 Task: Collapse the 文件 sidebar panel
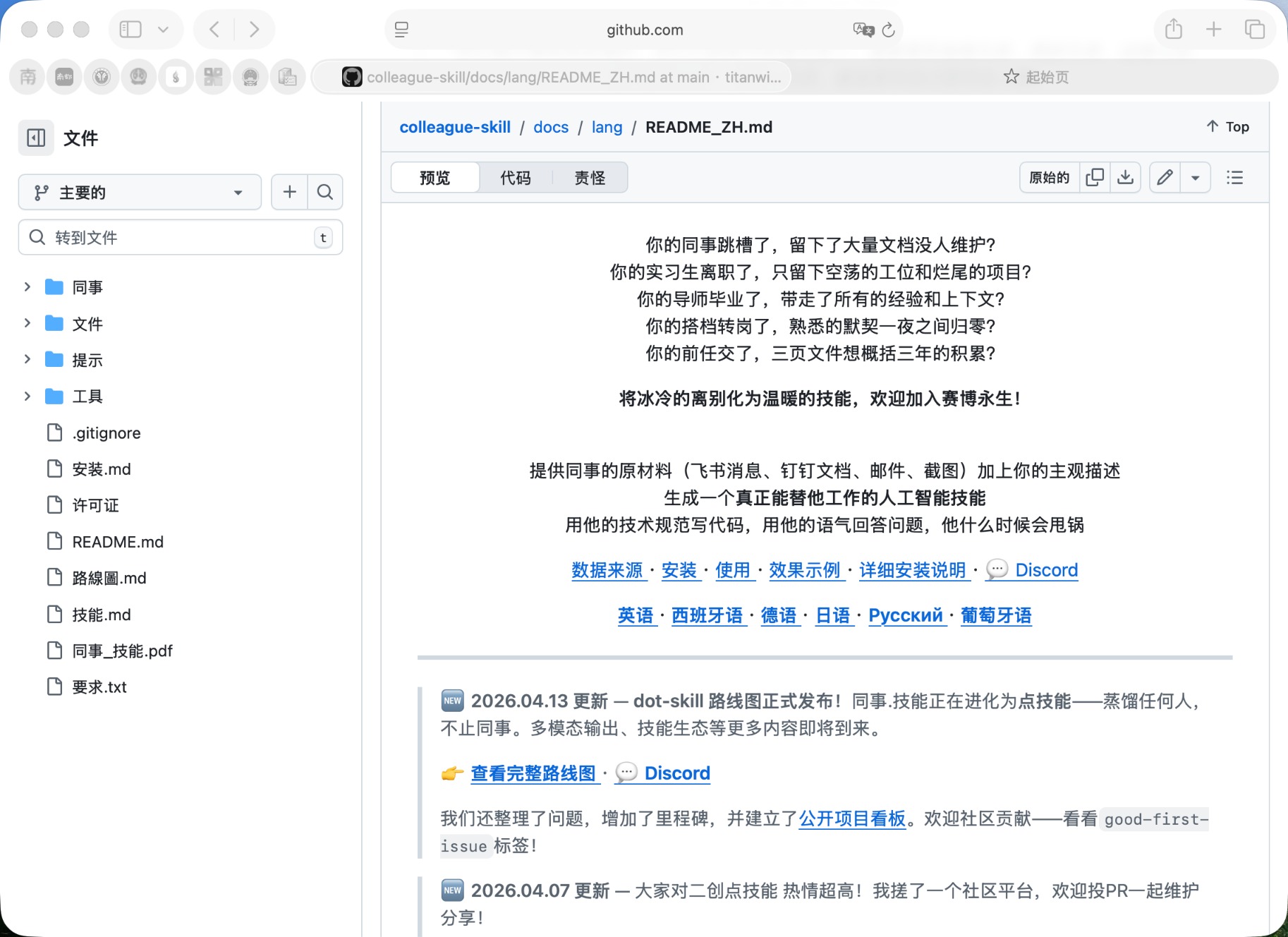click(x=36, y=138)
